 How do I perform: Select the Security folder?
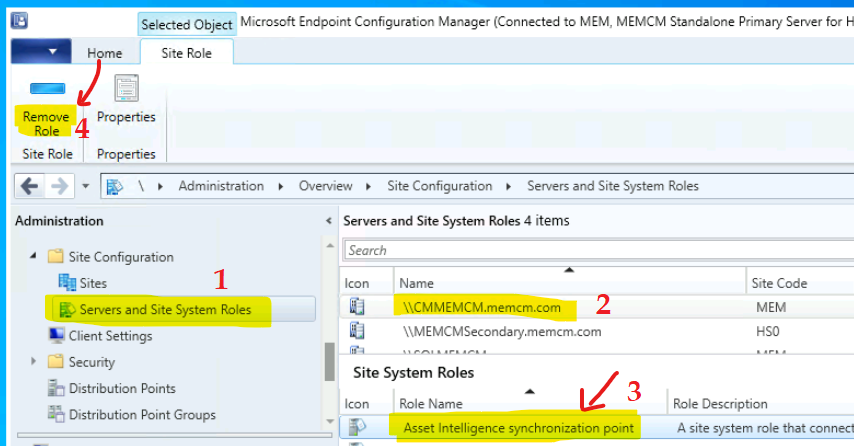(92, 362)
